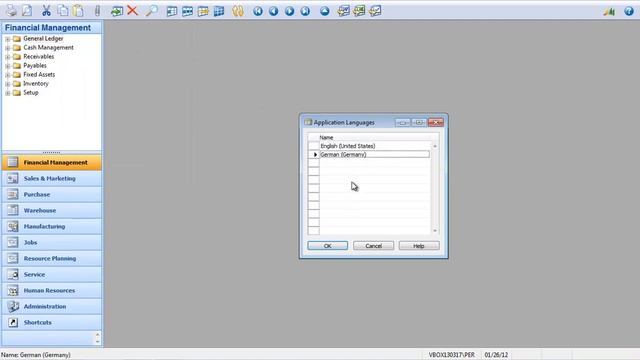The height and width of the screenshot is (360, 640).
Task: Open the Financial Management menu
Action: (x=52, y=162)
